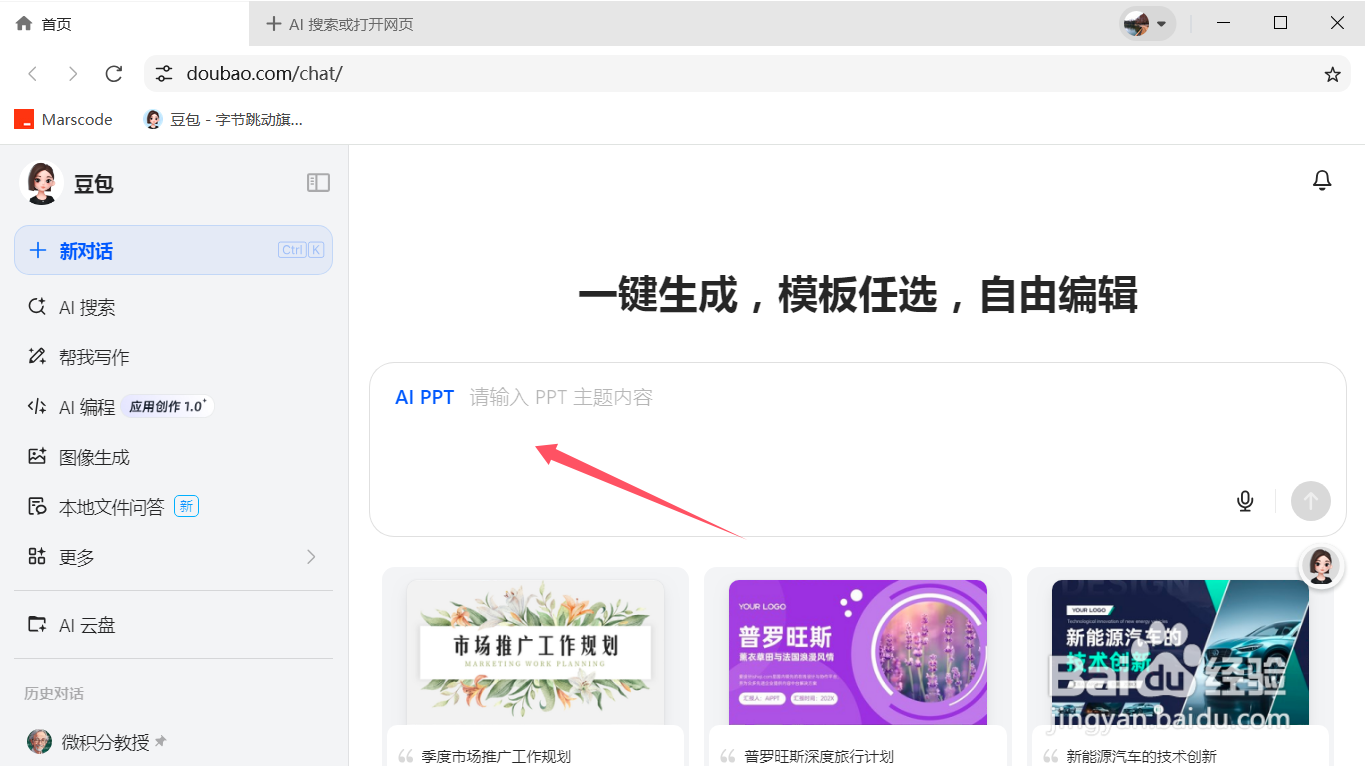Image resolution: width=1365 pixels, height=766 pixels.
Task: Open the floating Doubao assistant avatar
Action: 1320,566
